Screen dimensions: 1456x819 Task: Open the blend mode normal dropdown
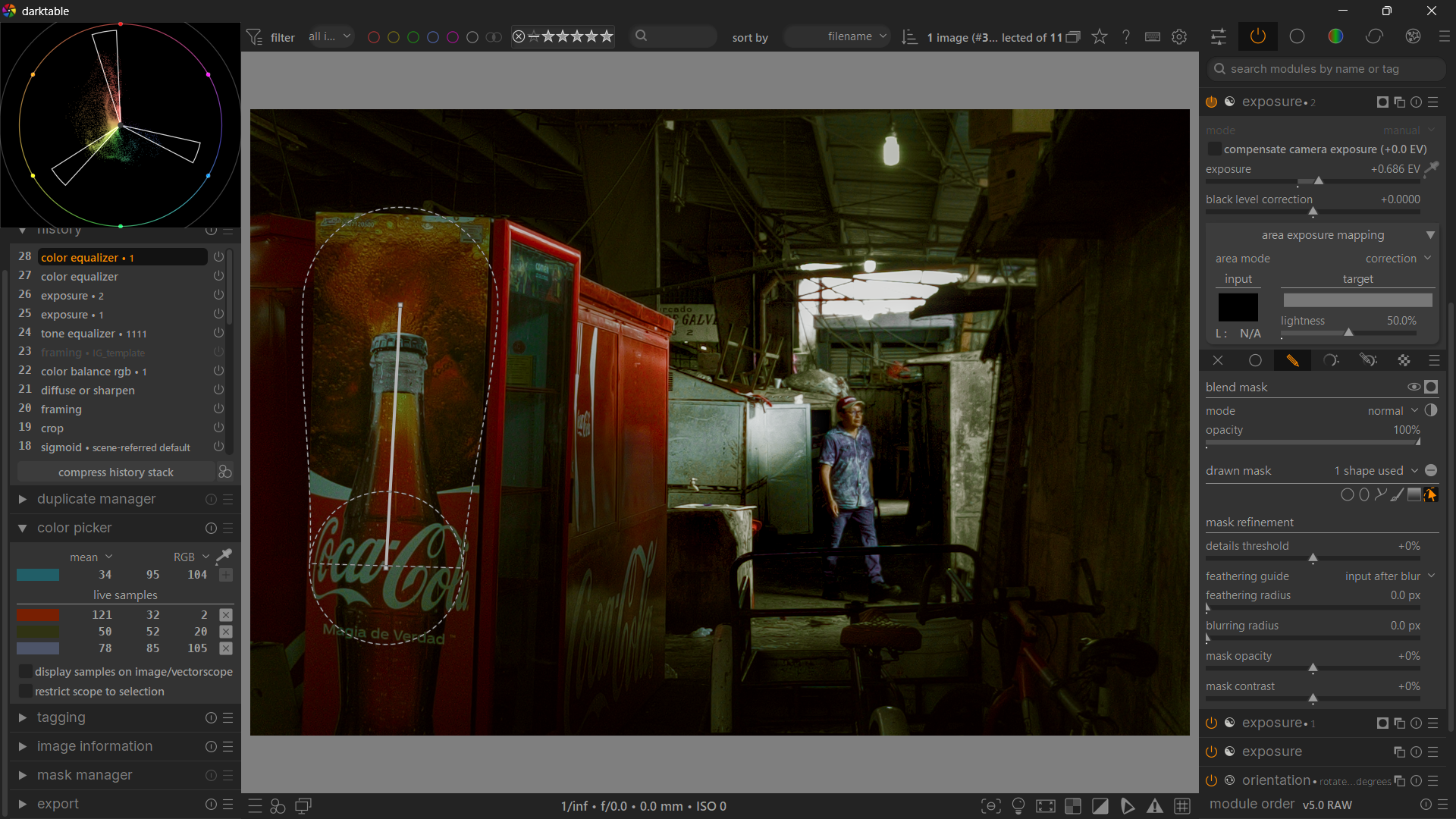click(1392, 411)
